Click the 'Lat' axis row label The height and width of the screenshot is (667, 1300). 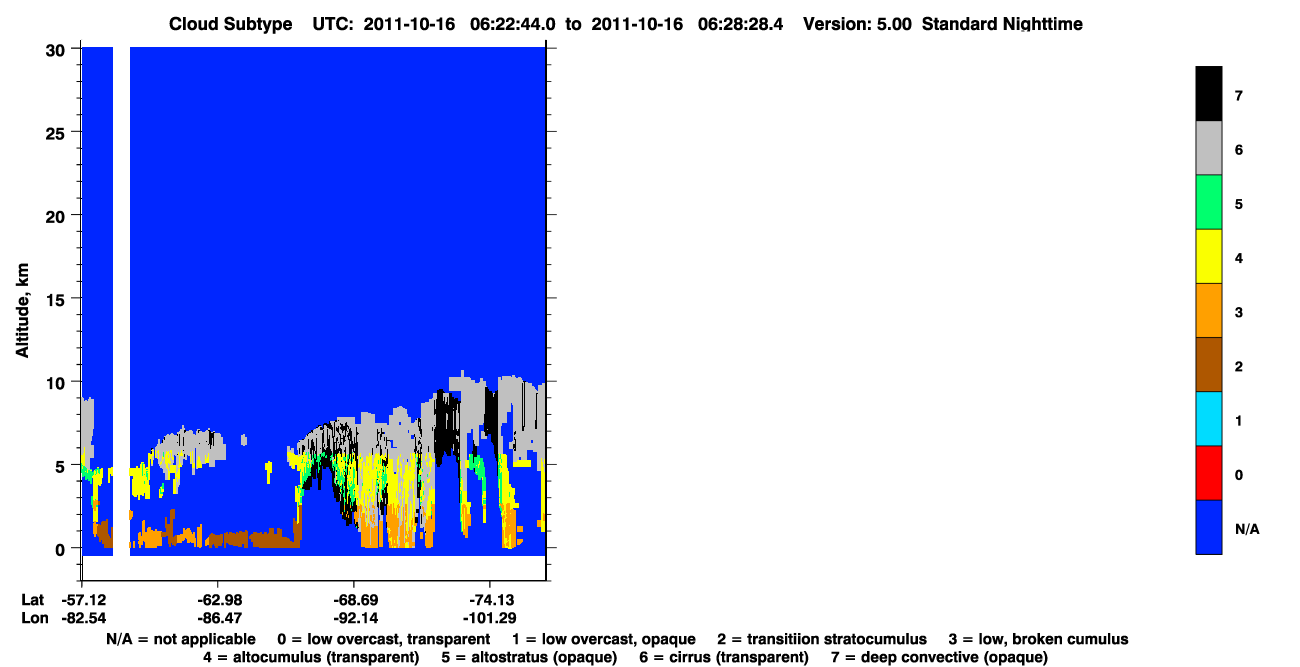click(33, 600)
